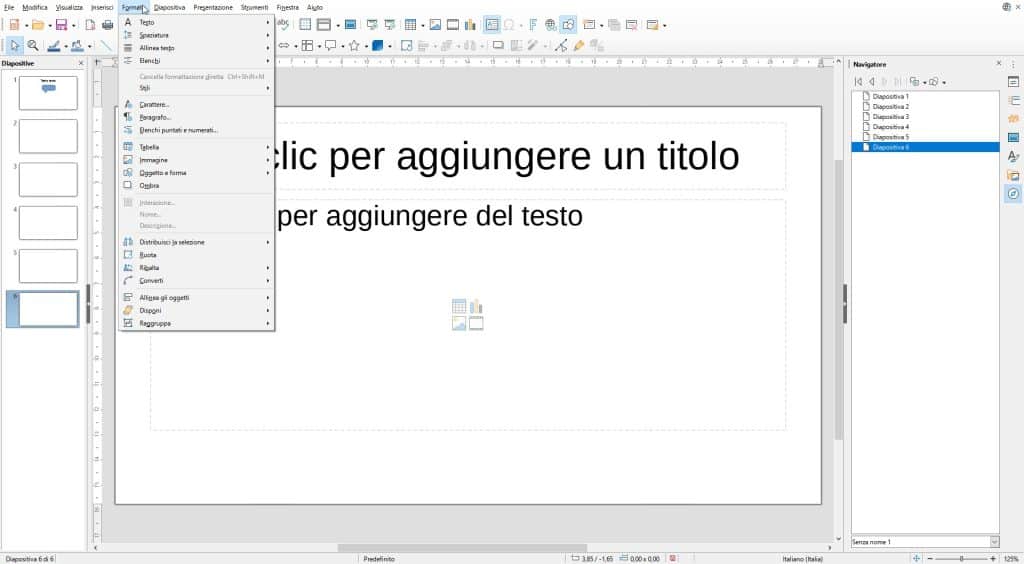Click the Insert Image toolbar icon
Screen dimensions: 1024x564
(x=435, y=25)
